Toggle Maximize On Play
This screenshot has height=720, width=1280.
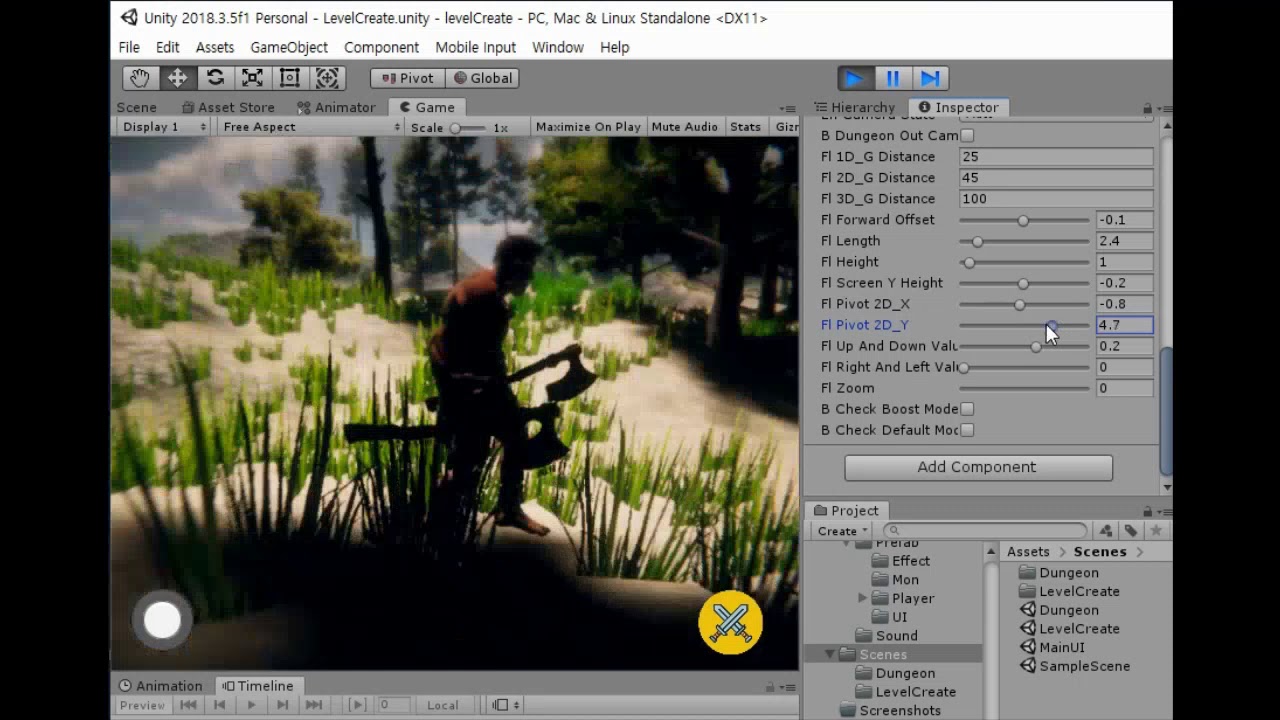tap(588, 127)
